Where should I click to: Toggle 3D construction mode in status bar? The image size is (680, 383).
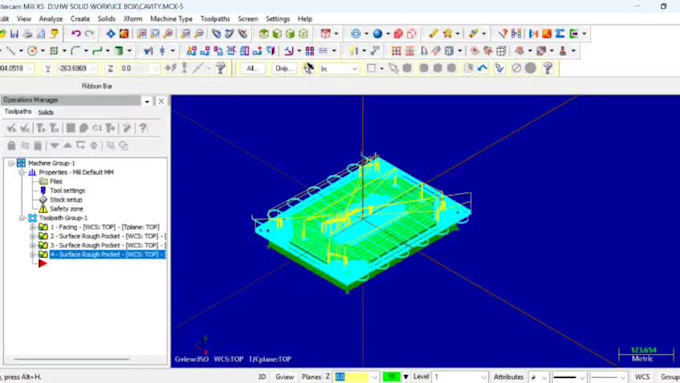click(x=262, y=377)
